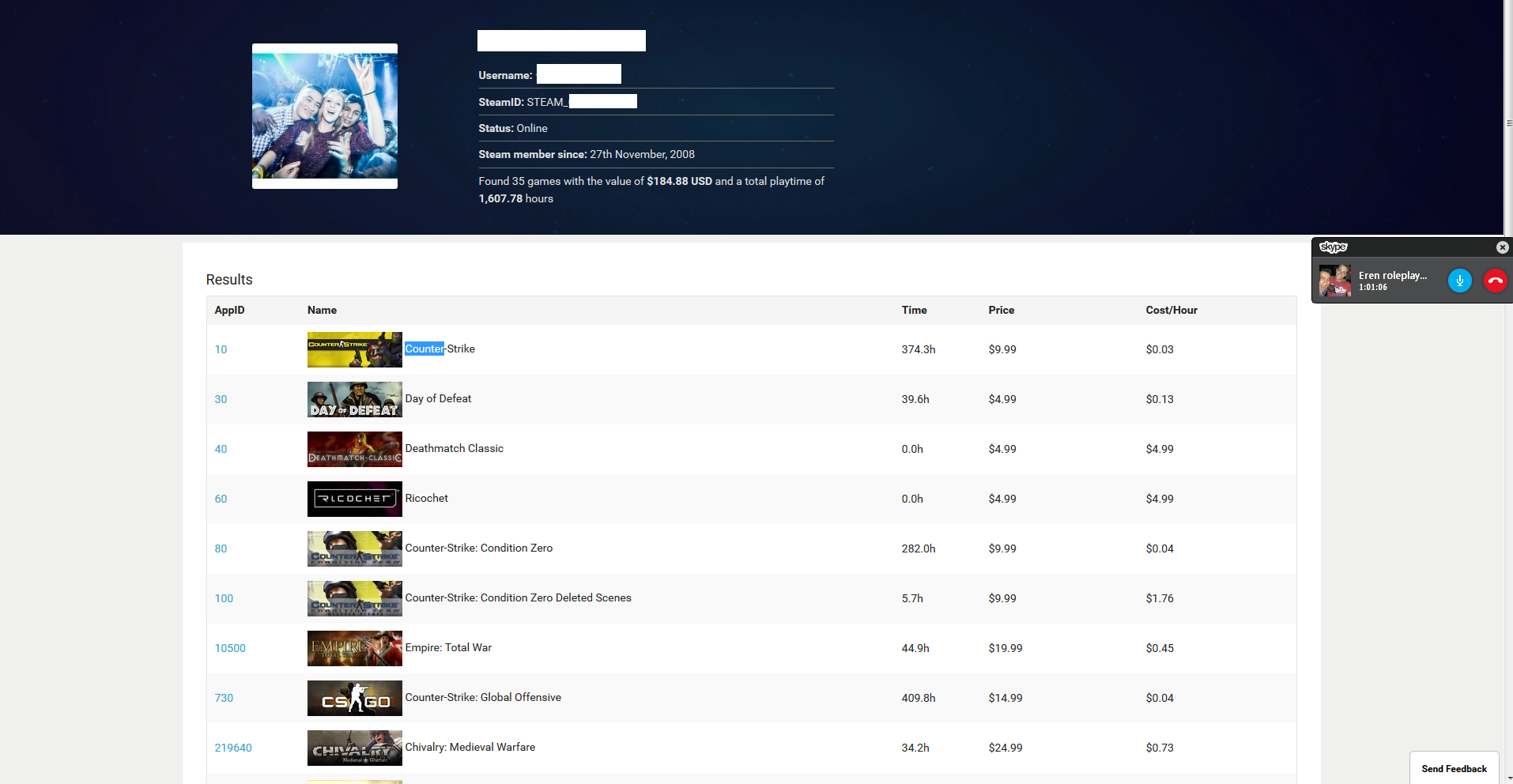1513x784 pixels.
Task: Click the 'Deathmatch Classic' name text
Action: (x=454, y=448)
